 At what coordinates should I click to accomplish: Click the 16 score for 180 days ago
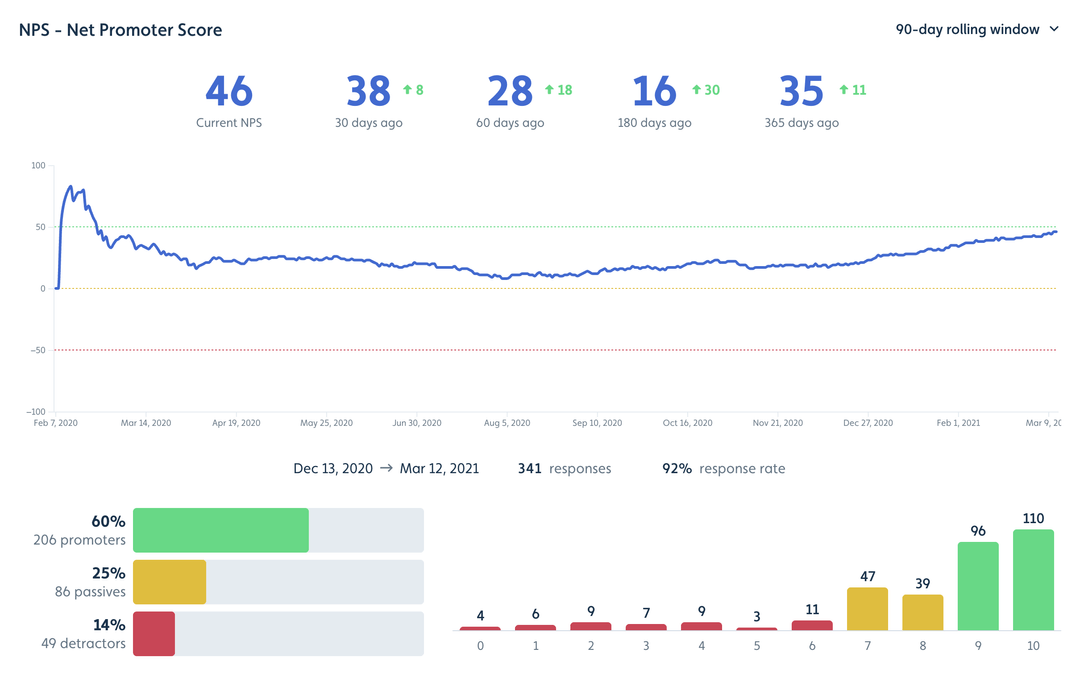(x=653, y=91)
